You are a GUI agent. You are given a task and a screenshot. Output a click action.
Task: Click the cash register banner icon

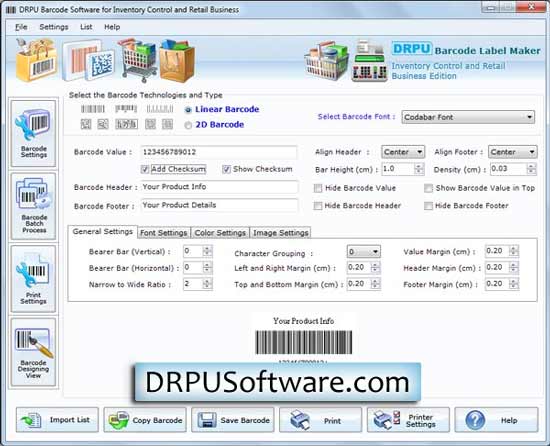tap(369, 61)
